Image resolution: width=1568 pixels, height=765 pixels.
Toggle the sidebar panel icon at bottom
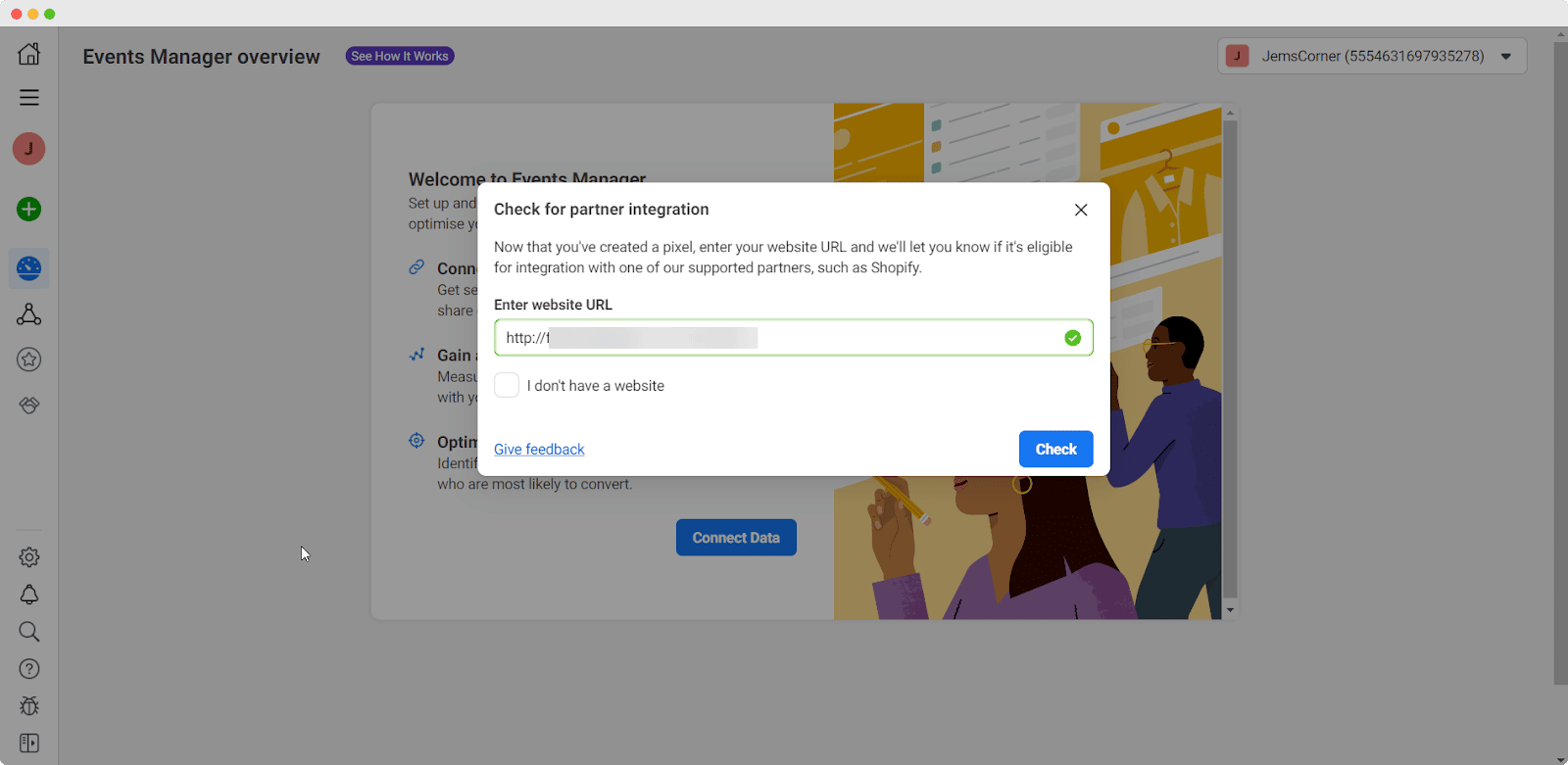coord(29,743)
